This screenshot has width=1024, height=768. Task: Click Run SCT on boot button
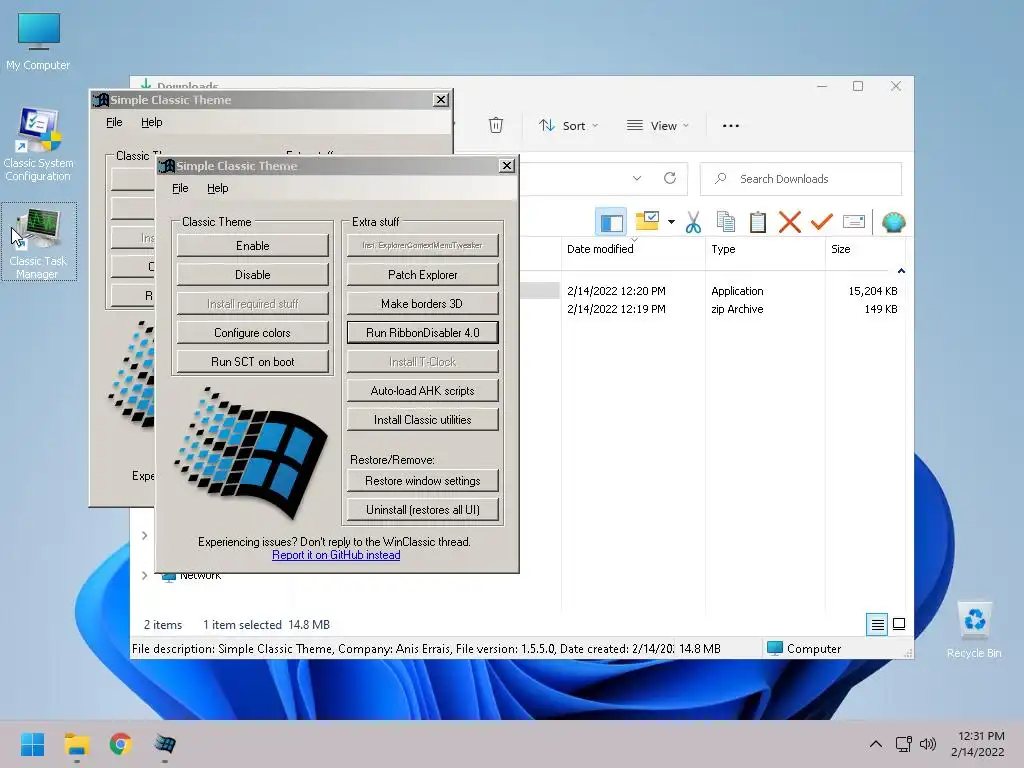pyautogui.click(x=252, y=361)
